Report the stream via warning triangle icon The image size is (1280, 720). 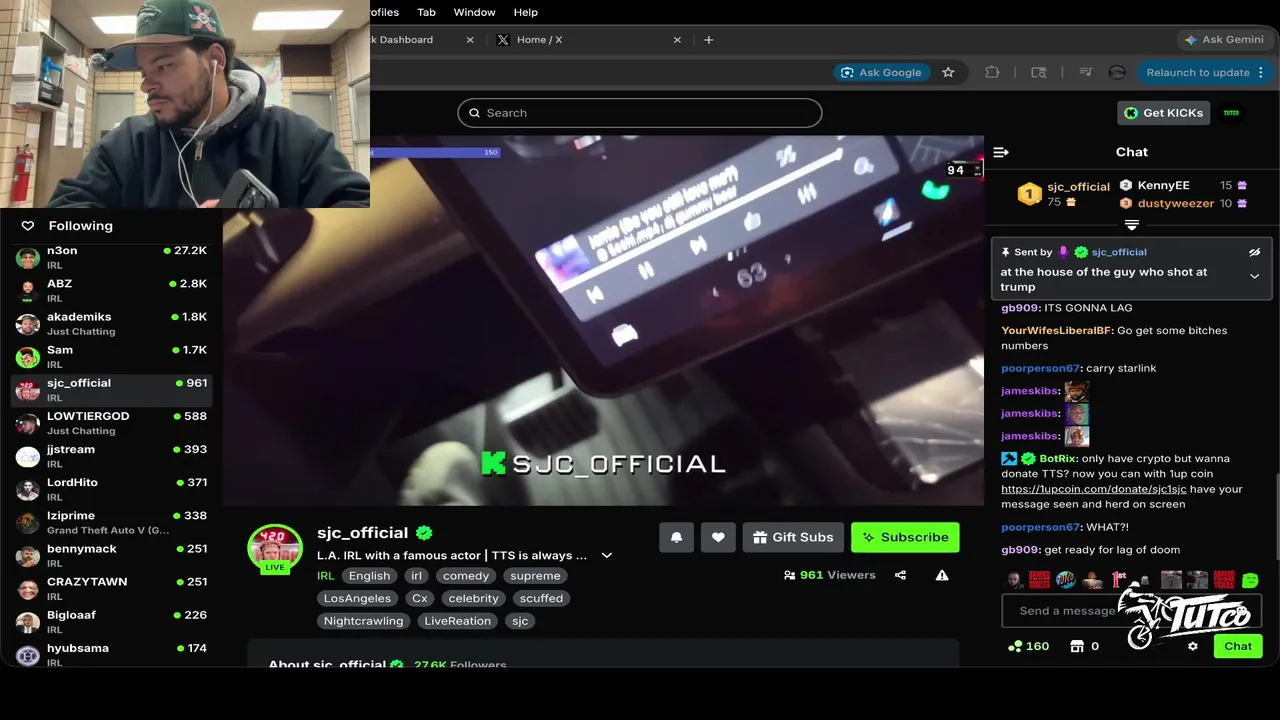tap(942, 575)
